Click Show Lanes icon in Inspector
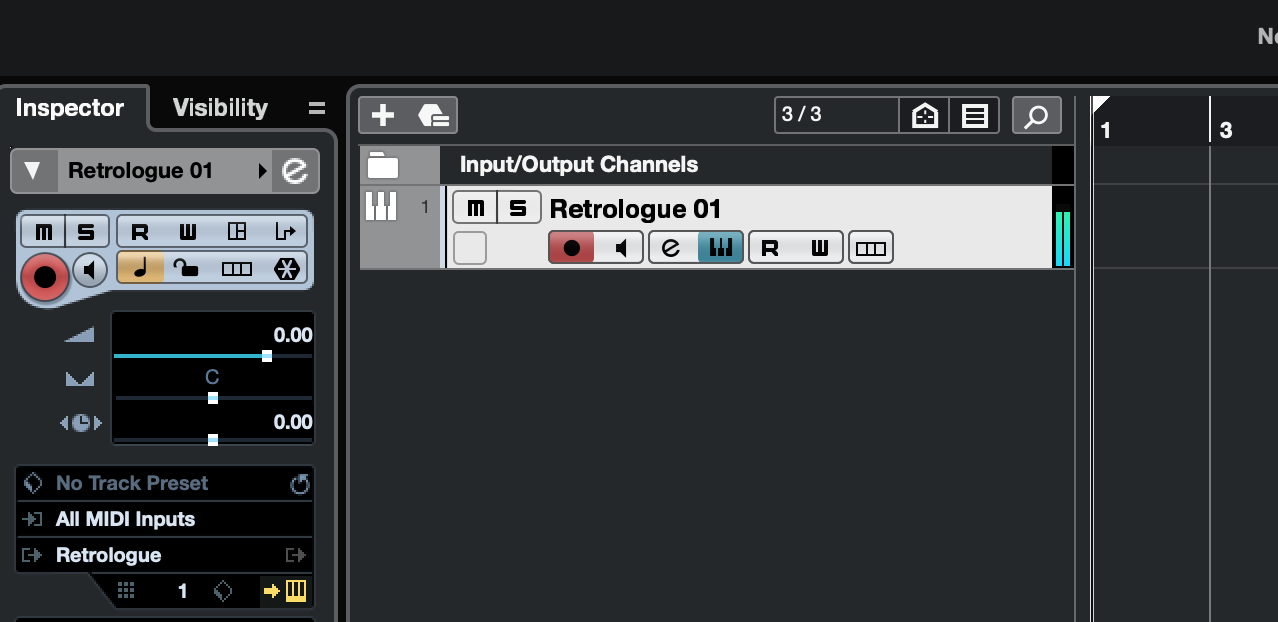This screenshot has height=622, width=1278. [x=236, y=268]
